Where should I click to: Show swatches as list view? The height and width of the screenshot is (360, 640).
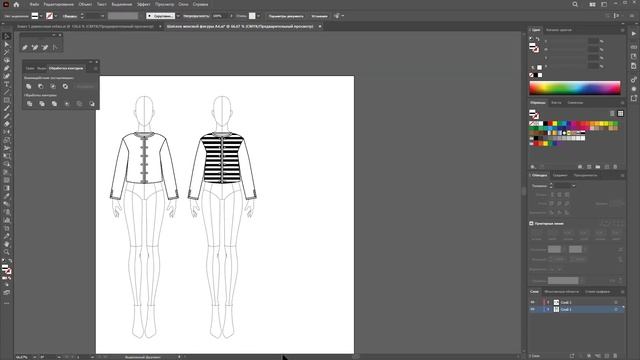click(x=612, y=113)
